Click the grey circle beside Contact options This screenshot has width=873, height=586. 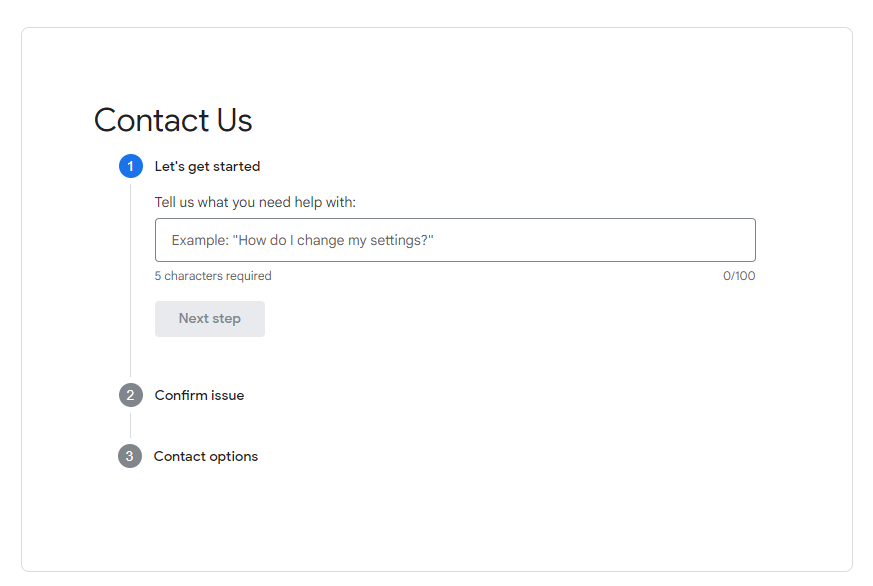click(130, 456)
